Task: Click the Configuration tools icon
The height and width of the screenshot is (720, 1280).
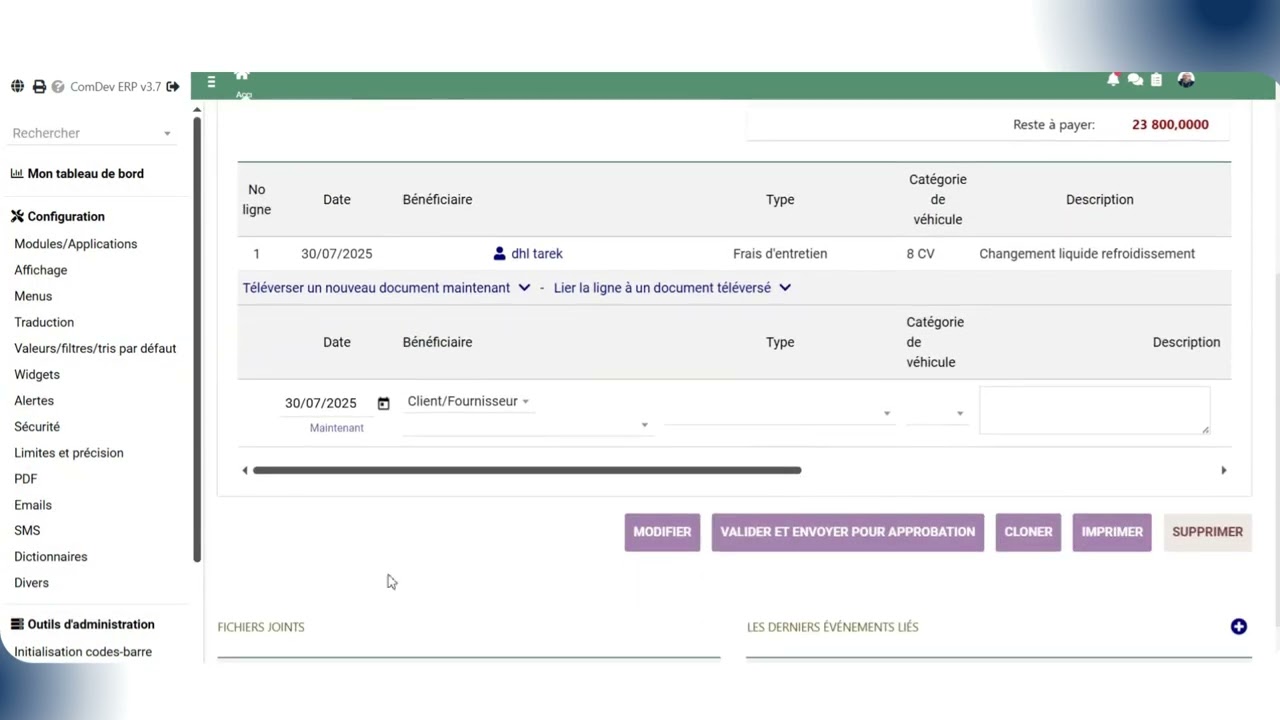Action: 17,216
